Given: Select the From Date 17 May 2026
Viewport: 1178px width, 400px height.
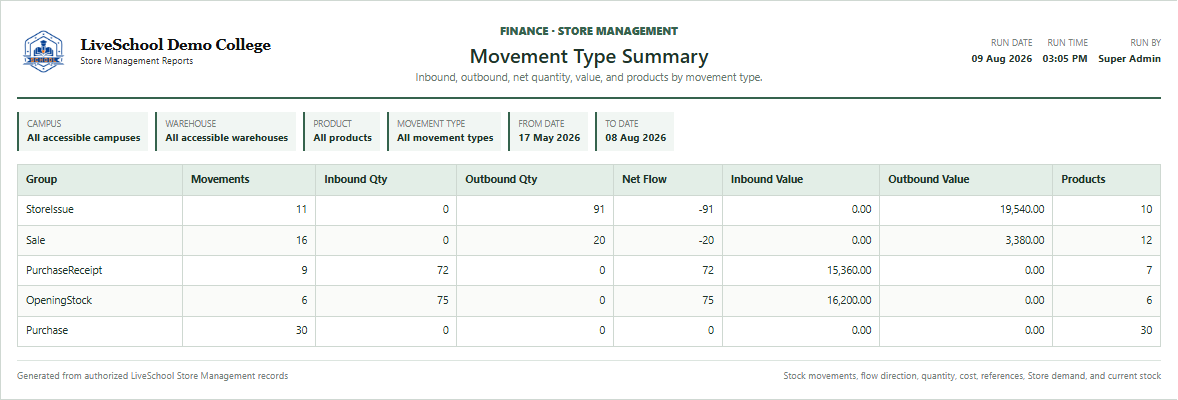Looking at the screenshot, I should pos(548,132).
